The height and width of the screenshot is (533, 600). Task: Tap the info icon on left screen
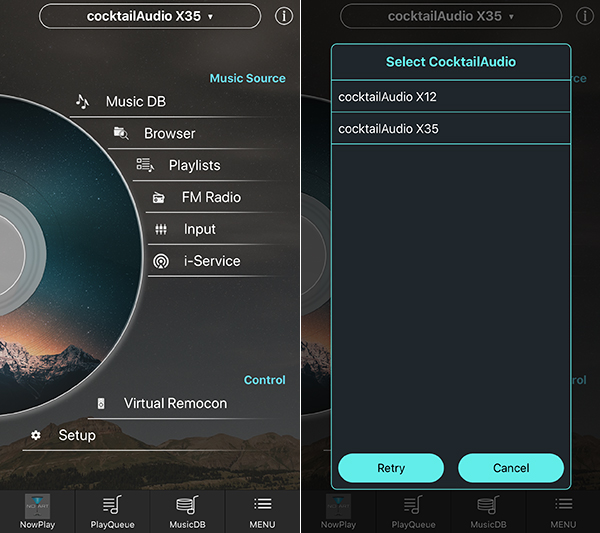(x=284, y=16)
